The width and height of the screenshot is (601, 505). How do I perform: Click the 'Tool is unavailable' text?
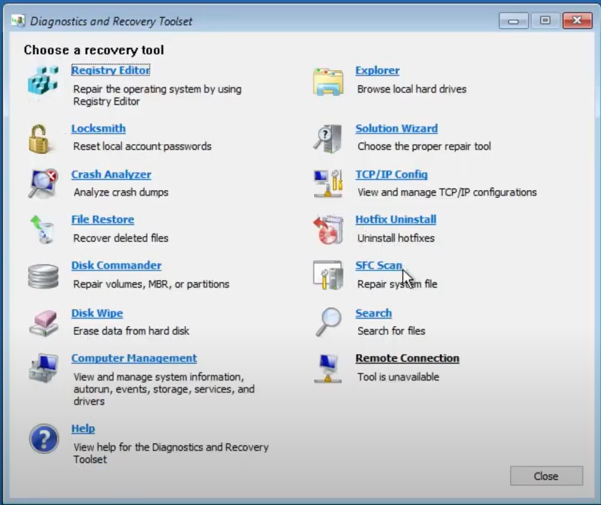[x=398, y=377]
